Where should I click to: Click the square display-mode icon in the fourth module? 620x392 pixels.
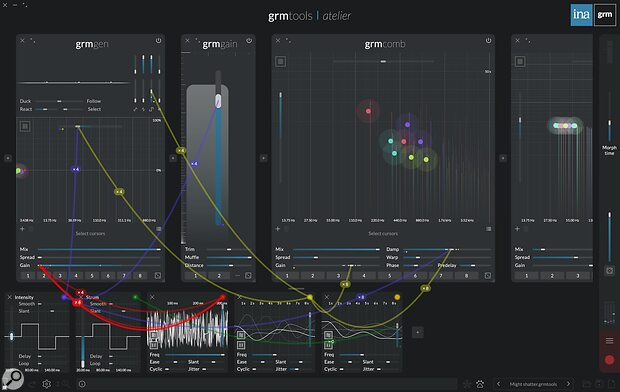[520, 61]
